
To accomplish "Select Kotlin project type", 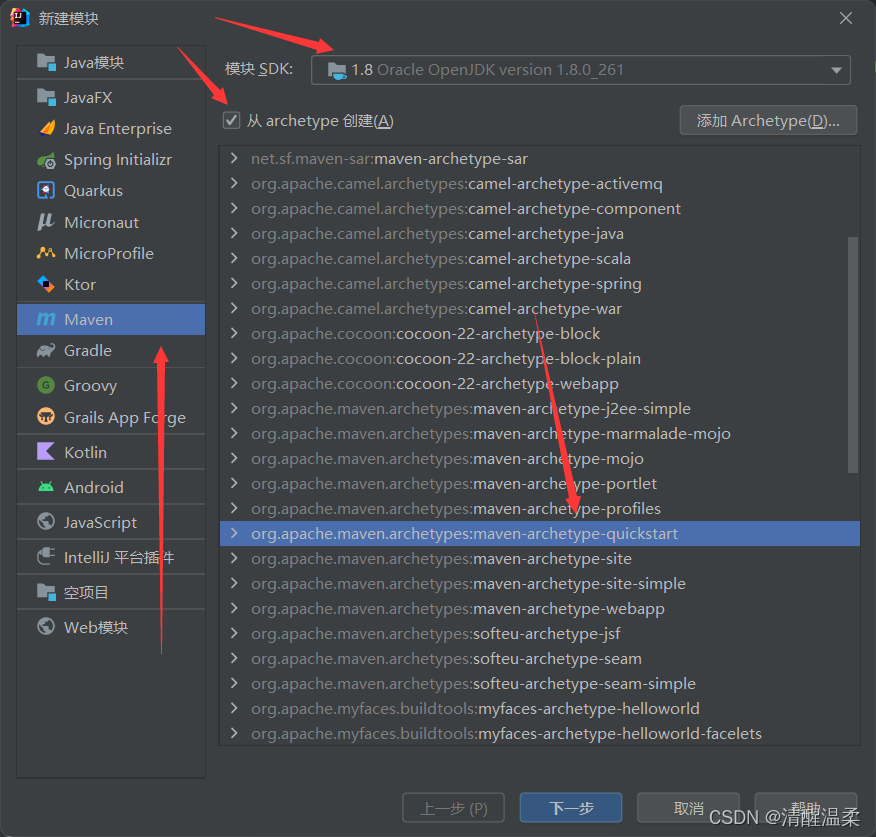I will (x=111, y=451).
